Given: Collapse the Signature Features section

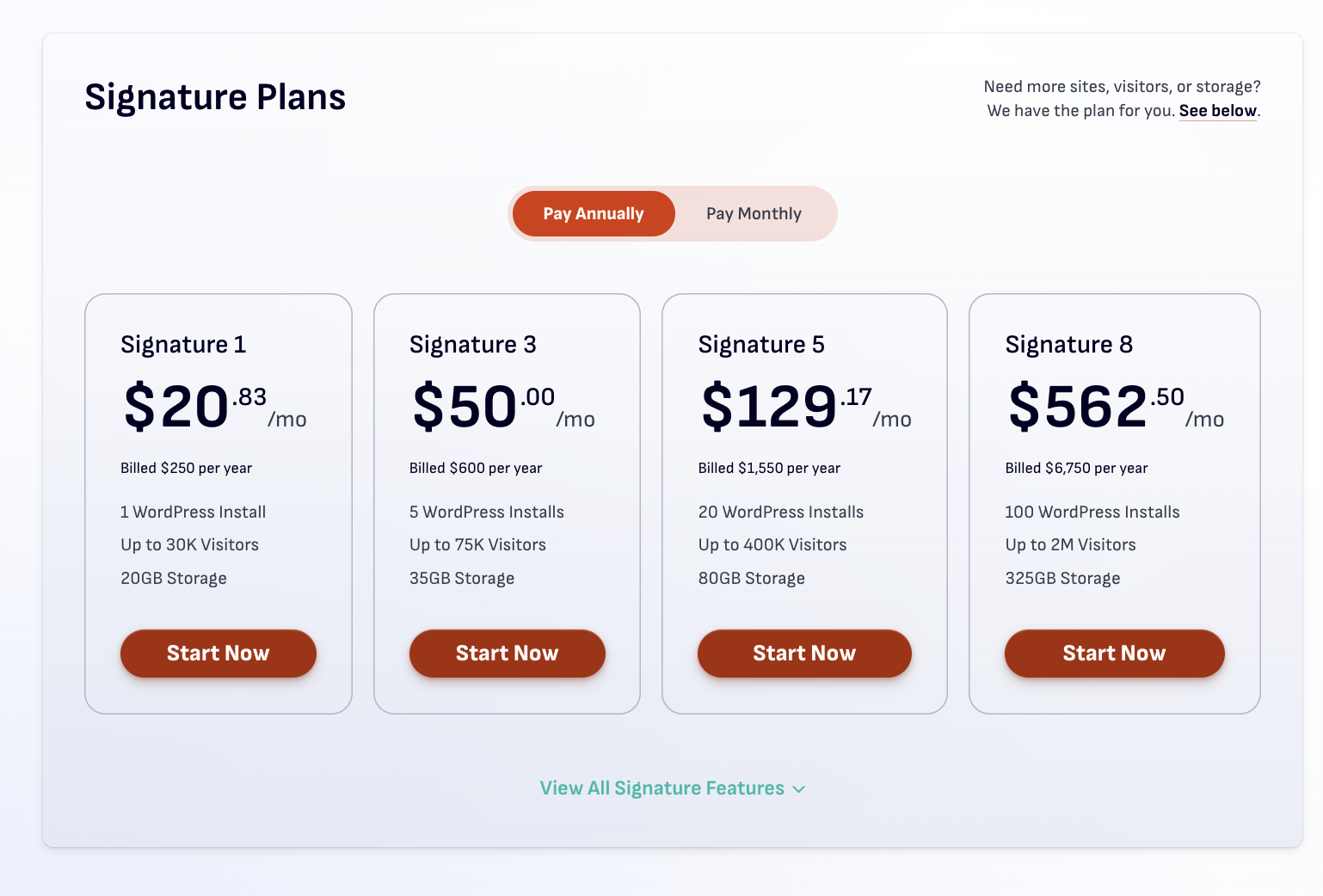Looking at the screenshot, I should (x=661, y=788).
